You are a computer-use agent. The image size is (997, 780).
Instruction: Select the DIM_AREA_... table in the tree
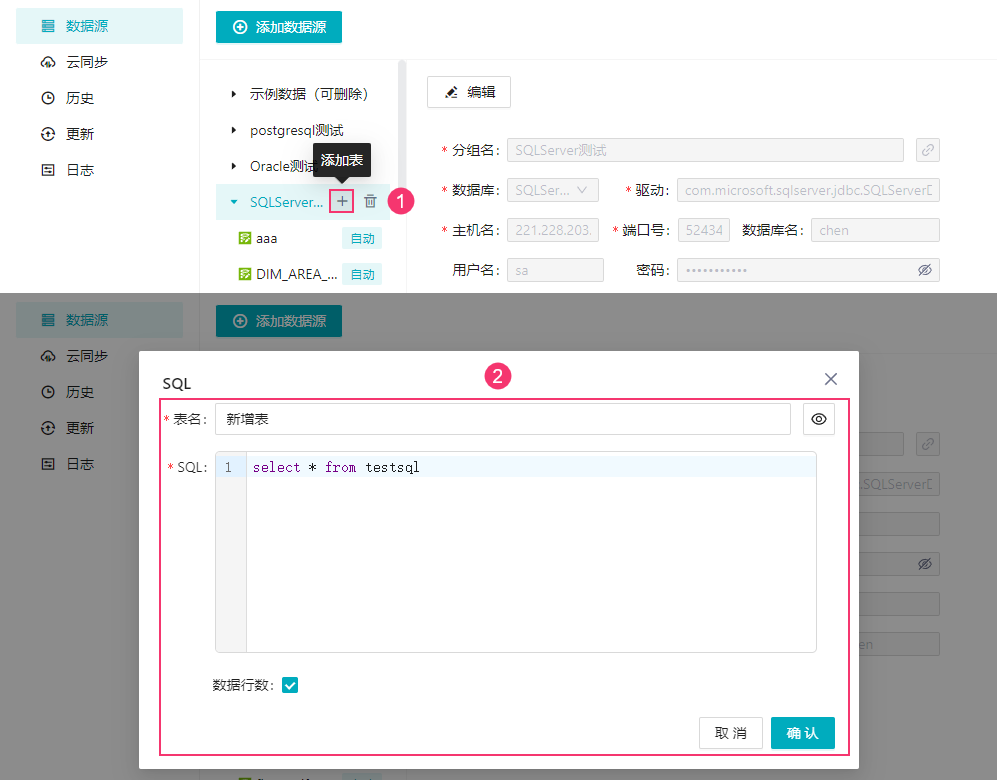296,274
